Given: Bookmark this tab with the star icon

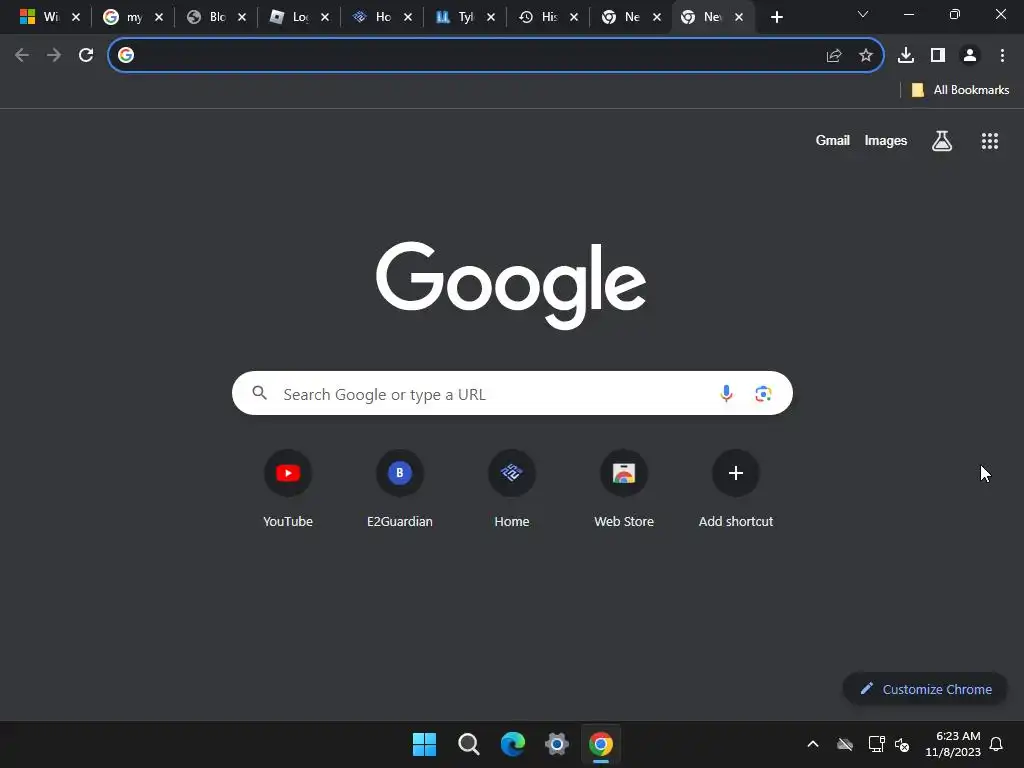Looking at the screenshot, I should [x=865, y=56].
